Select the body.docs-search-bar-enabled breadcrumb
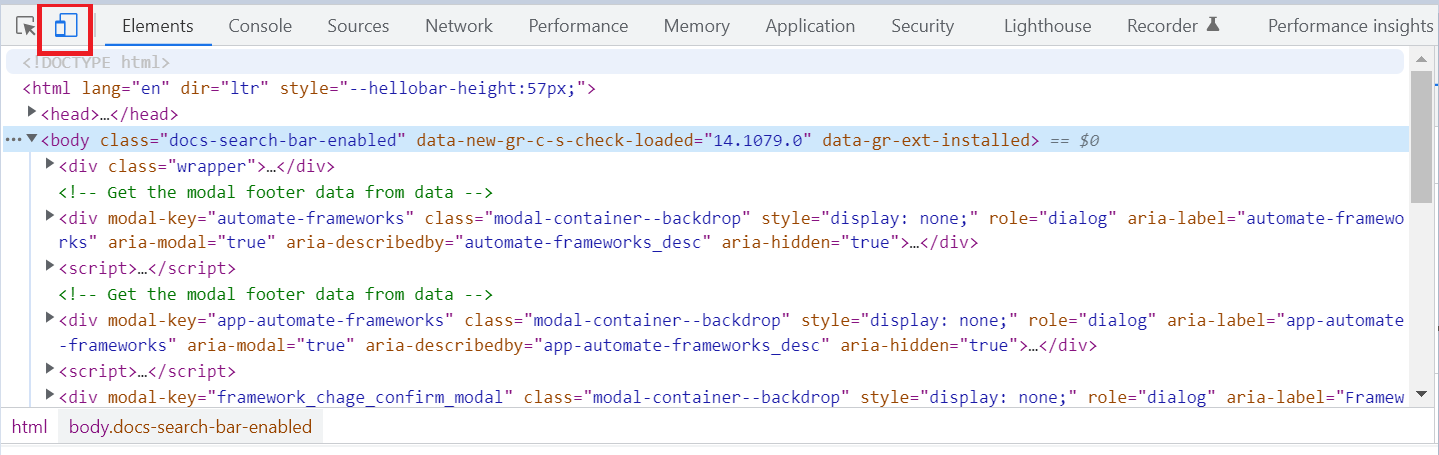The height and width of the screenshot is (455, 1439). pos(190,427)
